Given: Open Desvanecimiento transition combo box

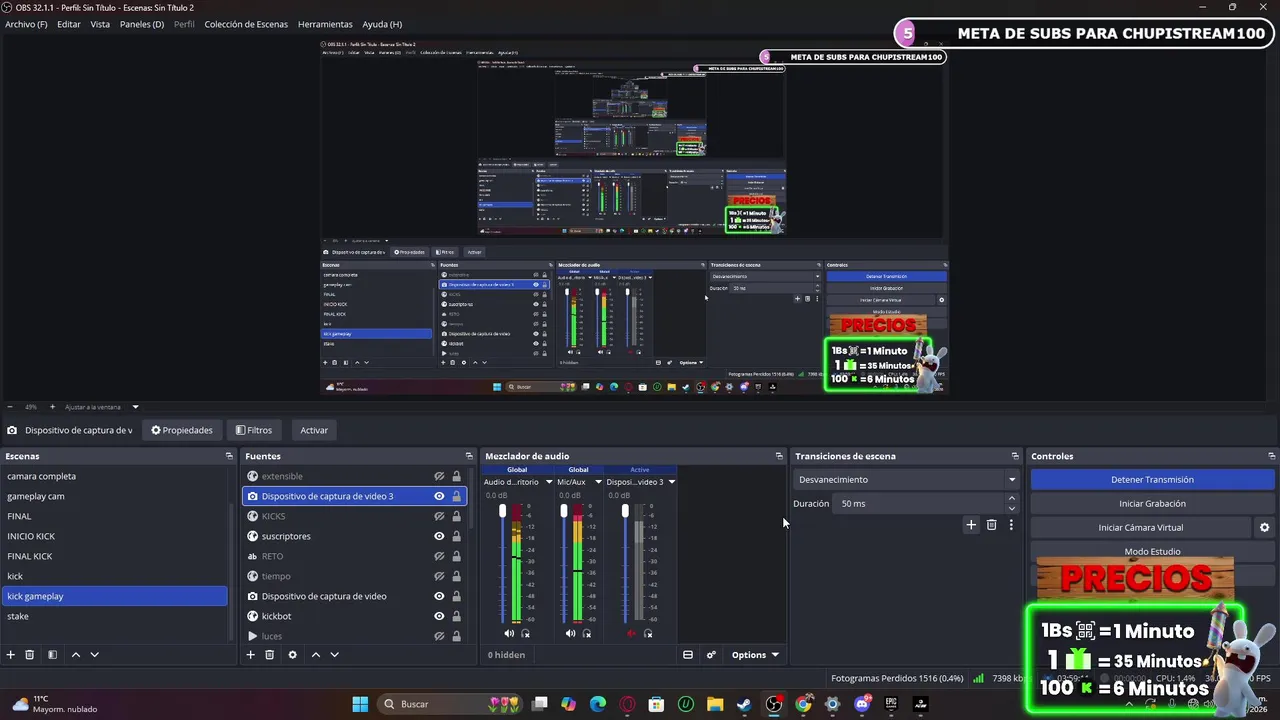Looking at the screenshot, I should [906, 480].
